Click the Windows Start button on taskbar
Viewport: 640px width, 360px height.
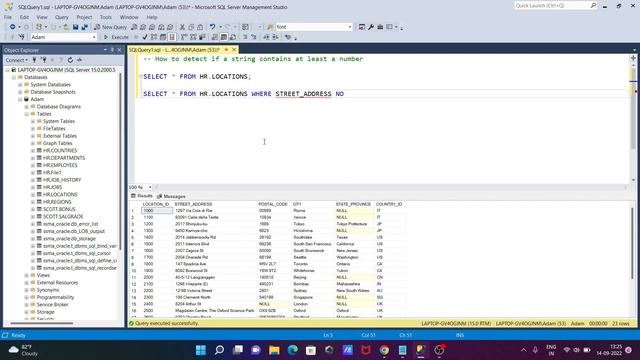[x=201, y=350]
